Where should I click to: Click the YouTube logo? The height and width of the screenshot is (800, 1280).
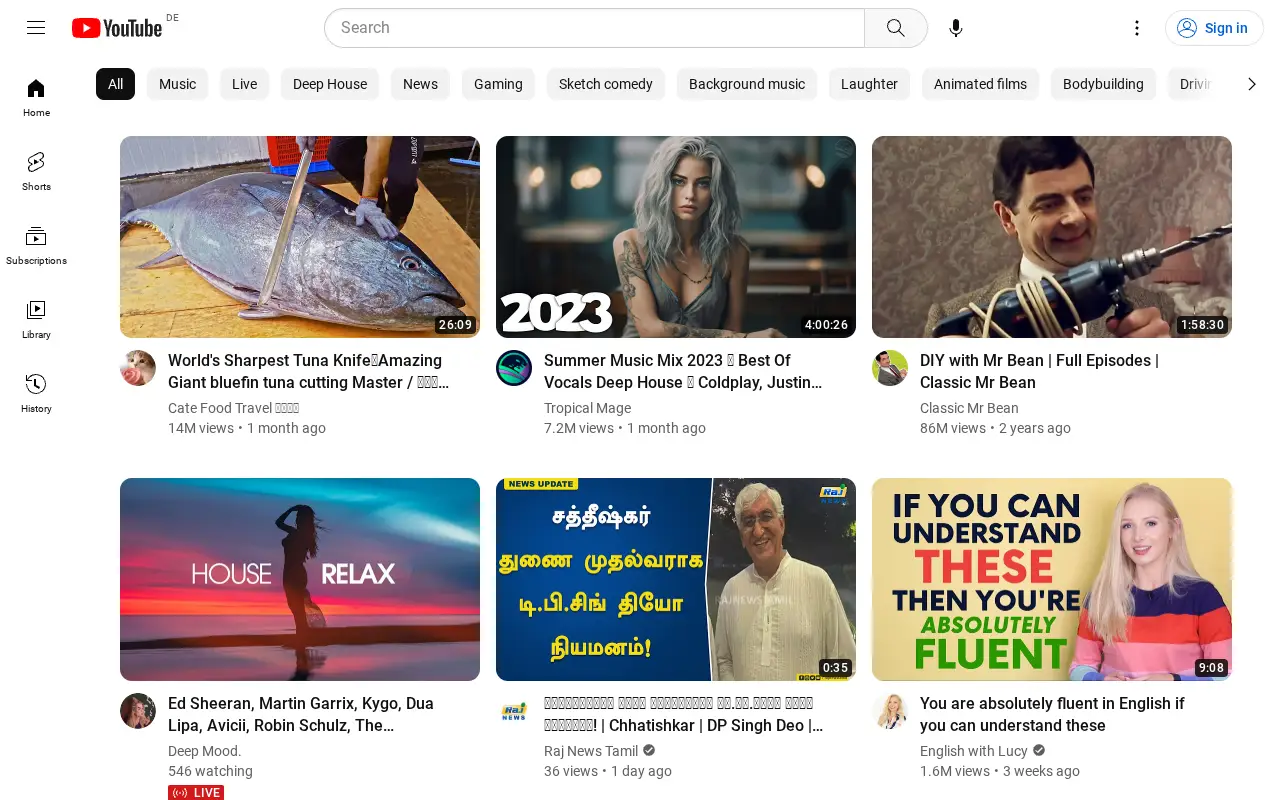coord(116,28)
